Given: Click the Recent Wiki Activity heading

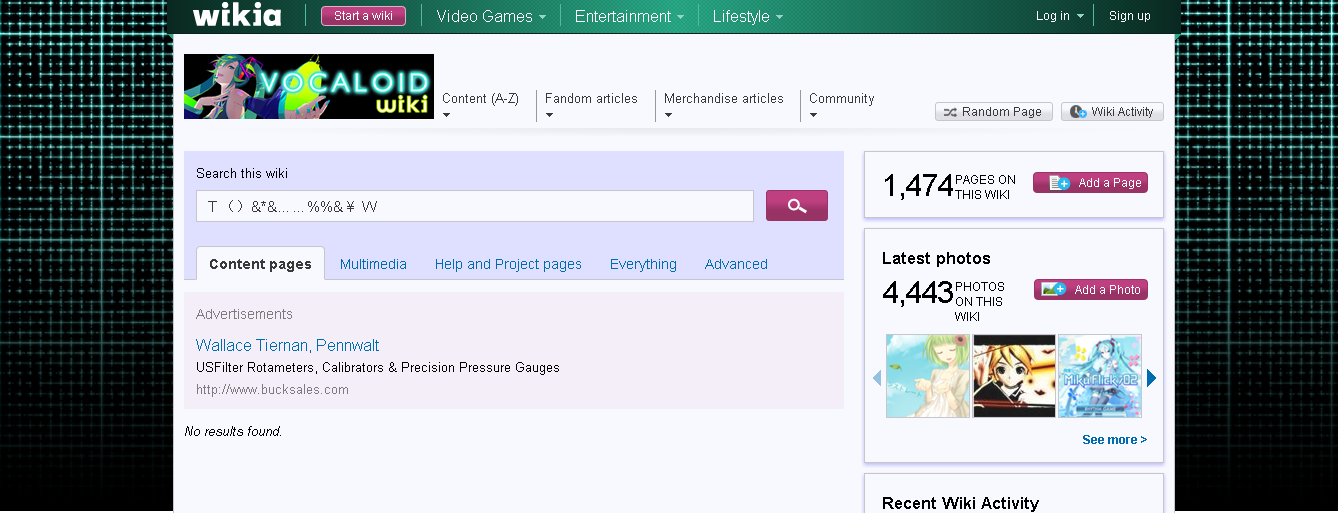Looking at the screenshot, I should (960, 503).
